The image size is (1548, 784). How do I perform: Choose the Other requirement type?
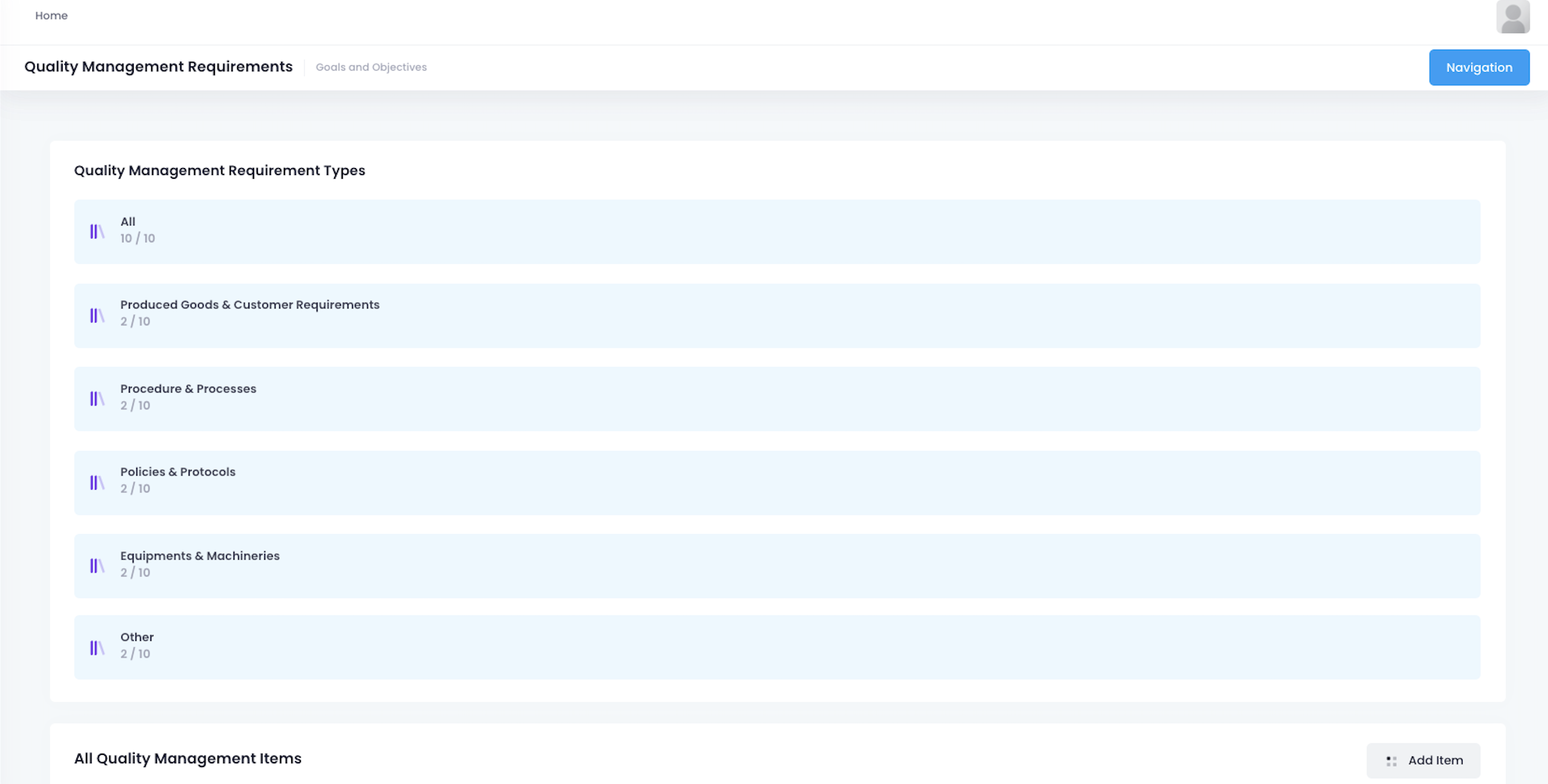pyautogui.click(x=137, y=638)
